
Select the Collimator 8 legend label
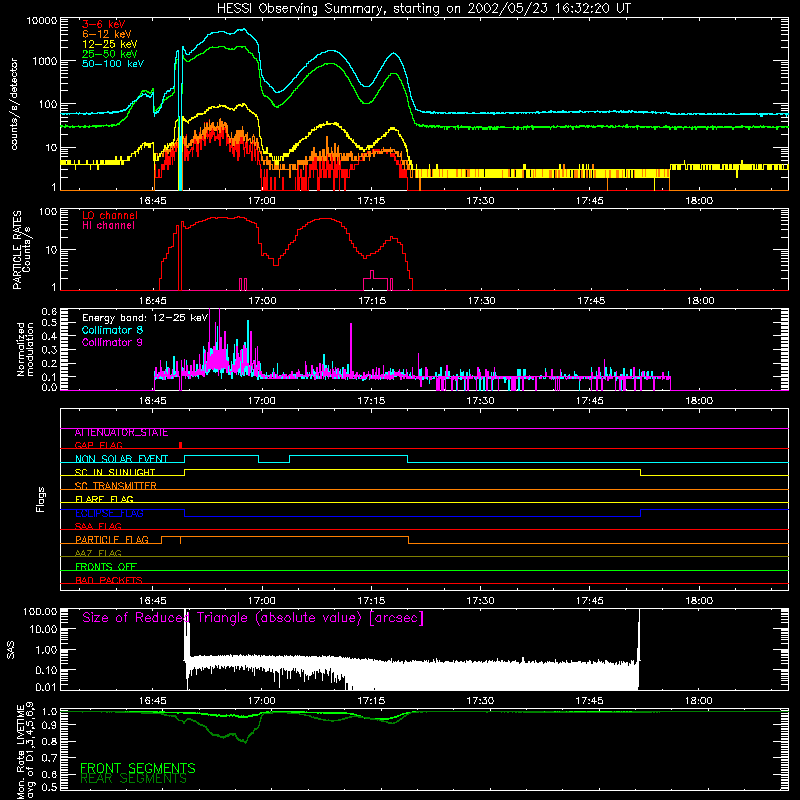tap(112, 330)
